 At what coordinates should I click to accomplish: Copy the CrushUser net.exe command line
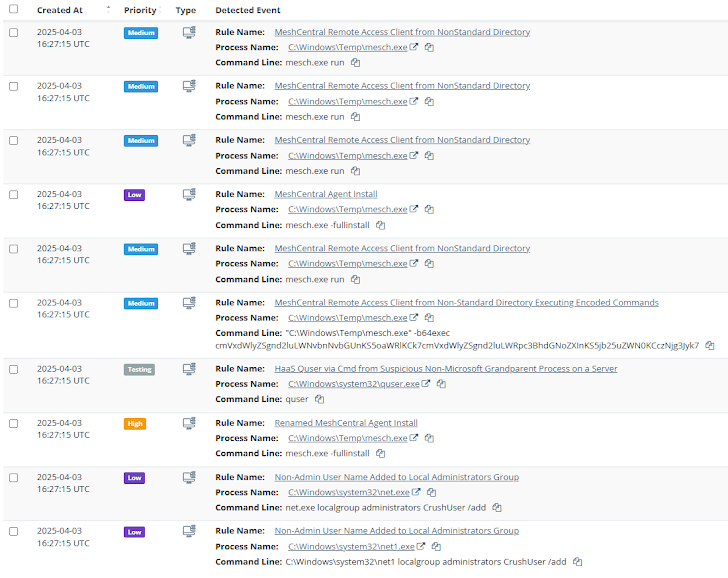497,507
